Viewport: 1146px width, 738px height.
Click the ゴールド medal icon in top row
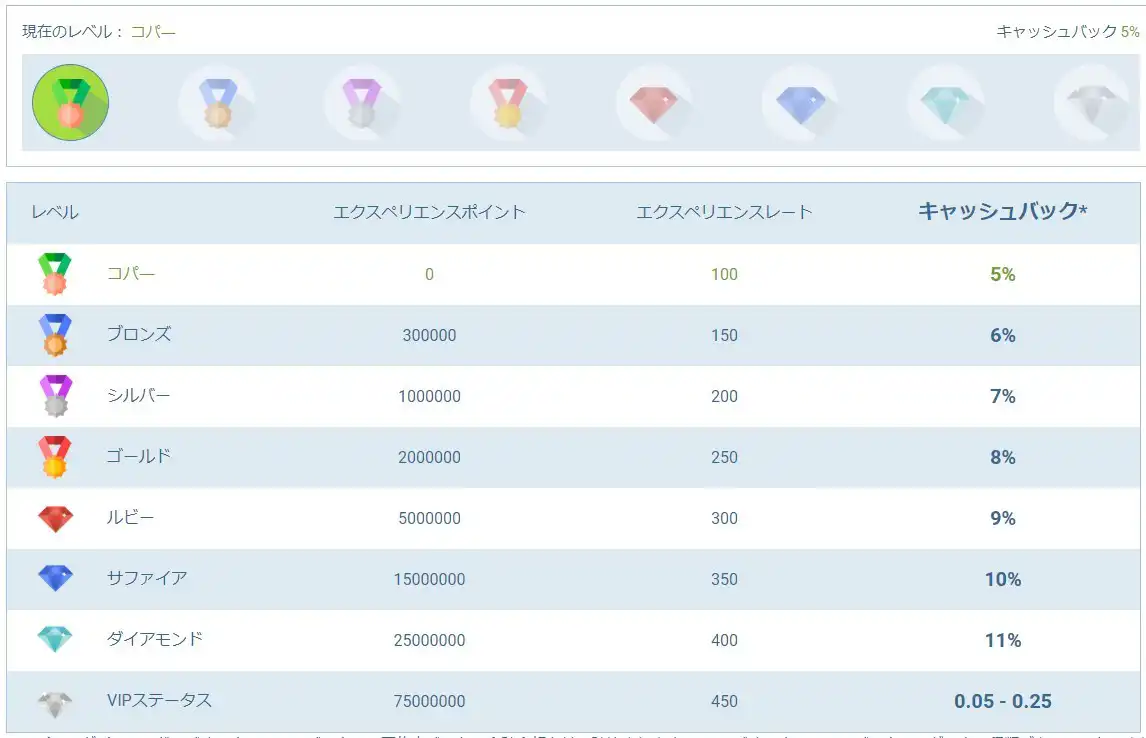coord(509,102)
